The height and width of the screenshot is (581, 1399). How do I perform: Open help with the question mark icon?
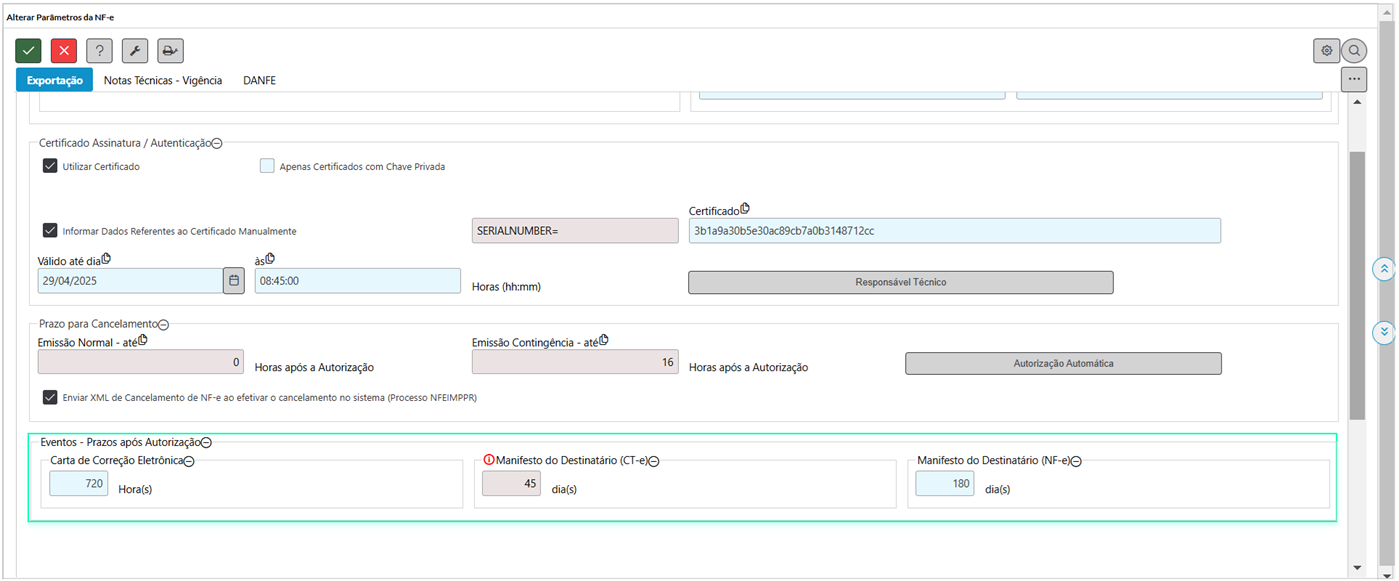[x=99, y=51]
